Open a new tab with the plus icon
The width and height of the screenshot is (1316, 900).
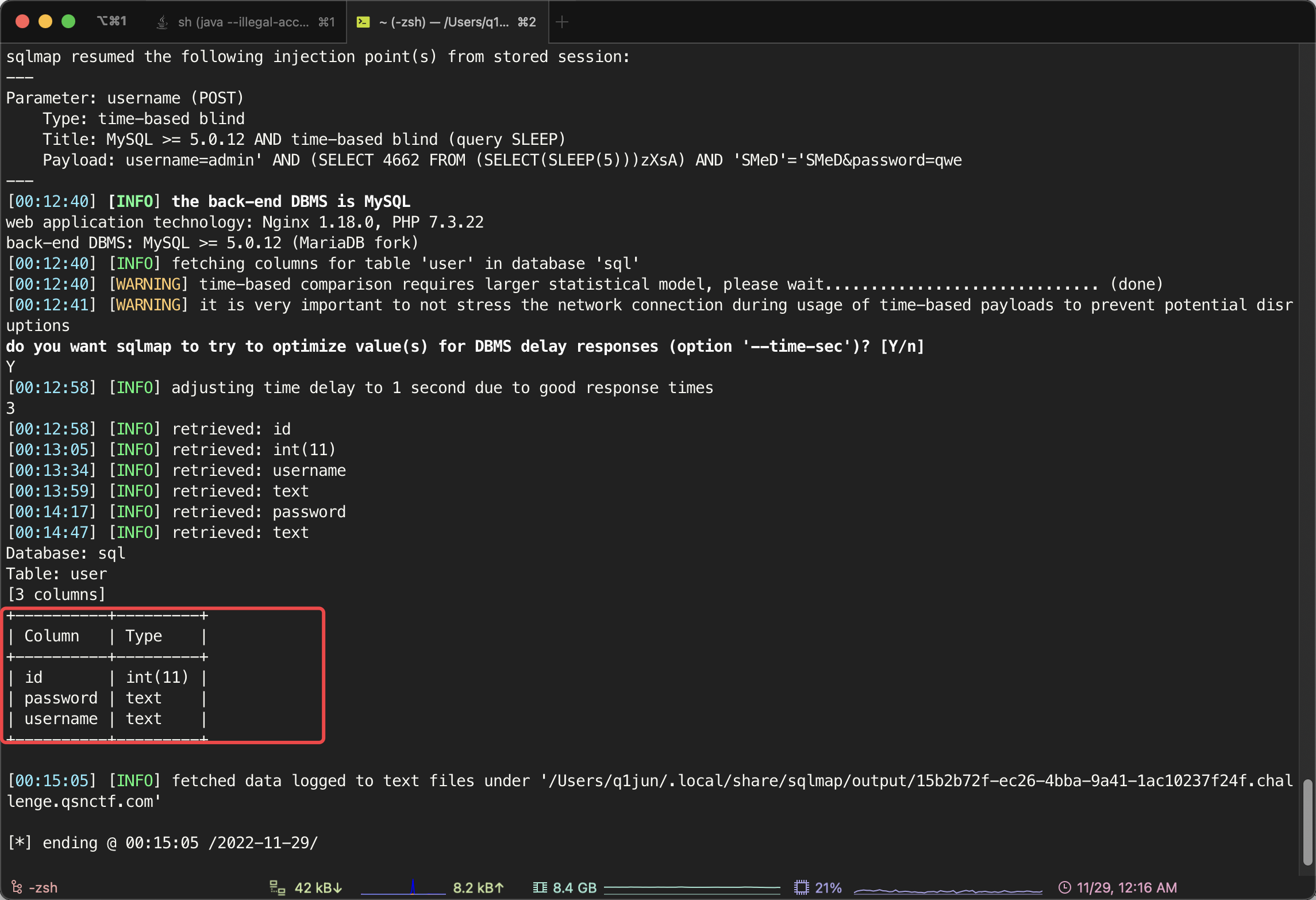[x=562, y=22]
